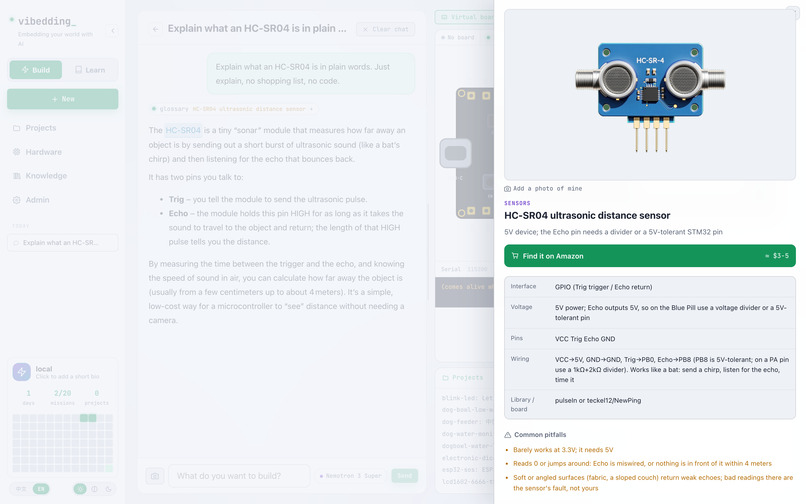Go back using the chat header arrow

click(x=155, y=29)
